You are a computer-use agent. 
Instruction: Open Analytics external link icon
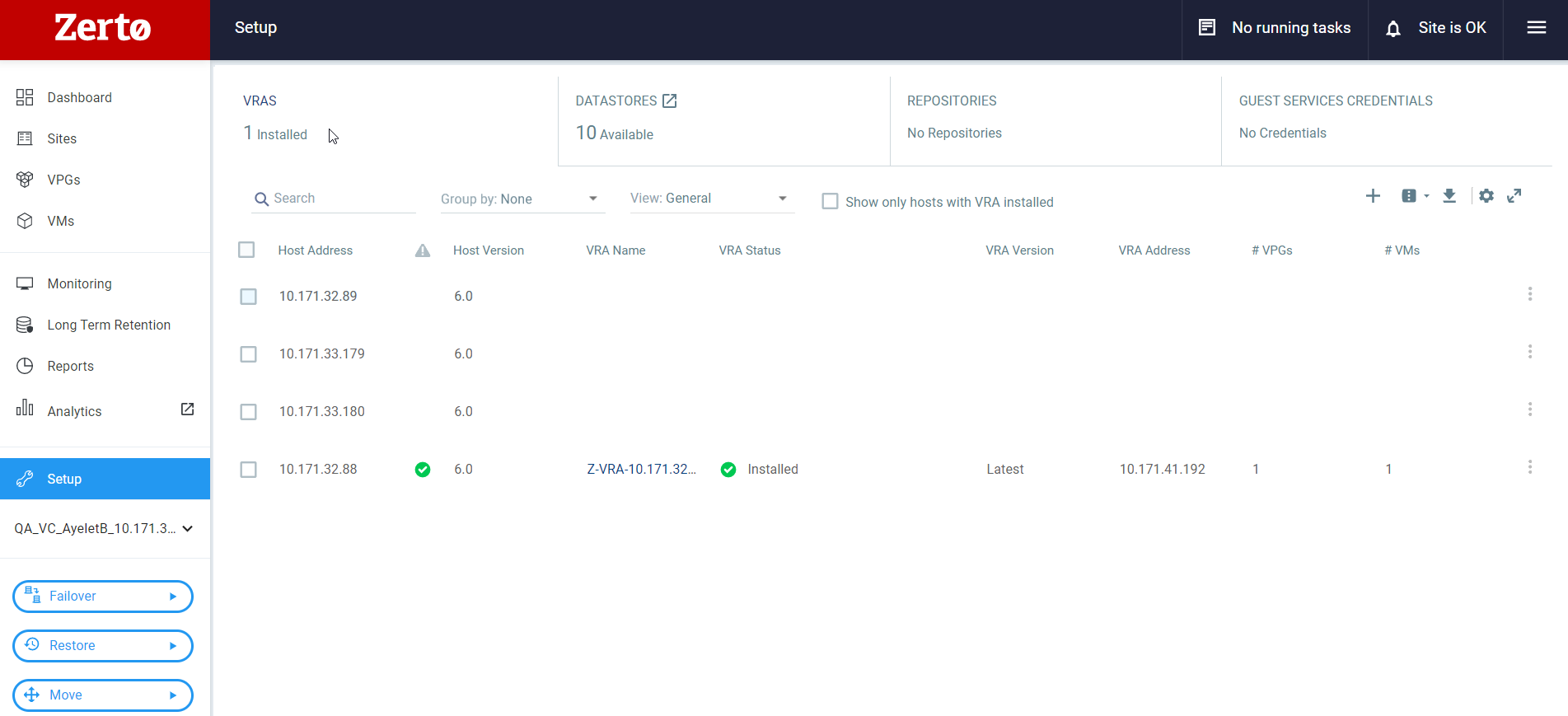pos(187,409)
